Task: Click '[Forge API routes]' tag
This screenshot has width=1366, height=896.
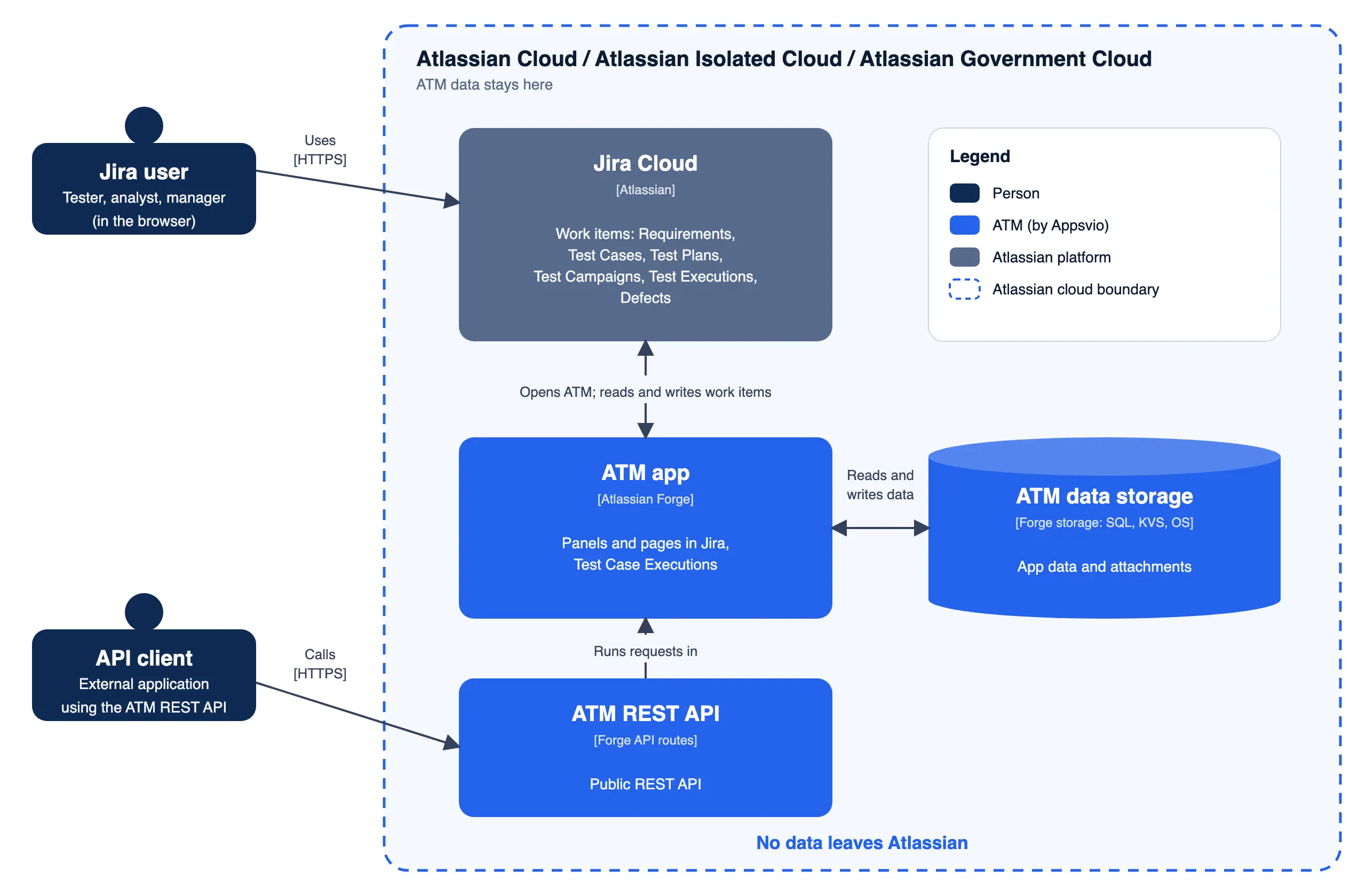Action: pos(645,740)
